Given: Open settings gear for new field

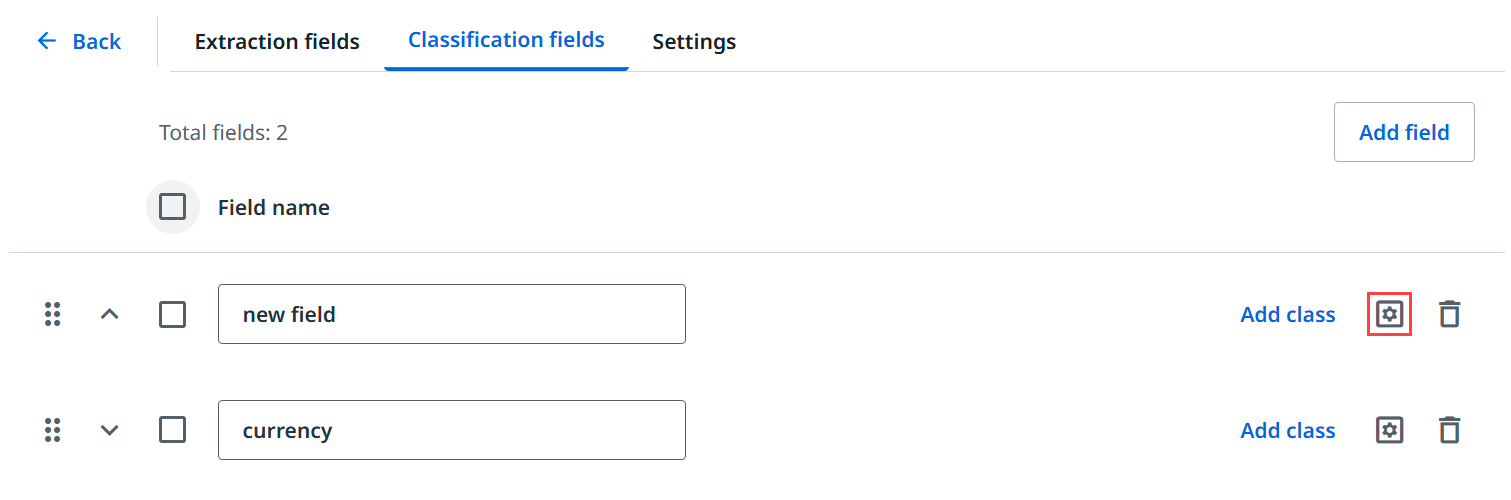Looking at the screenshot, I should tap(1389, 314).
